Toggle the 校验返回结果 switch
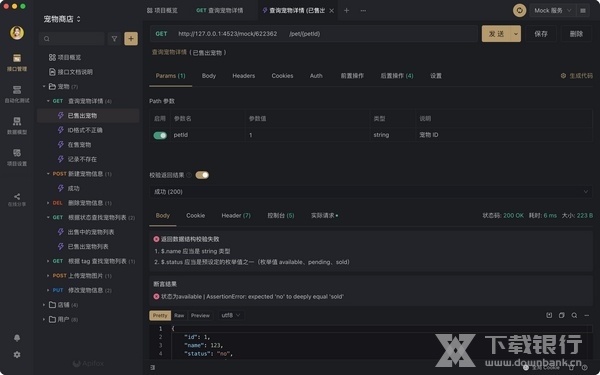This screenshot has width=600, height=375. (x=202, y=175)
